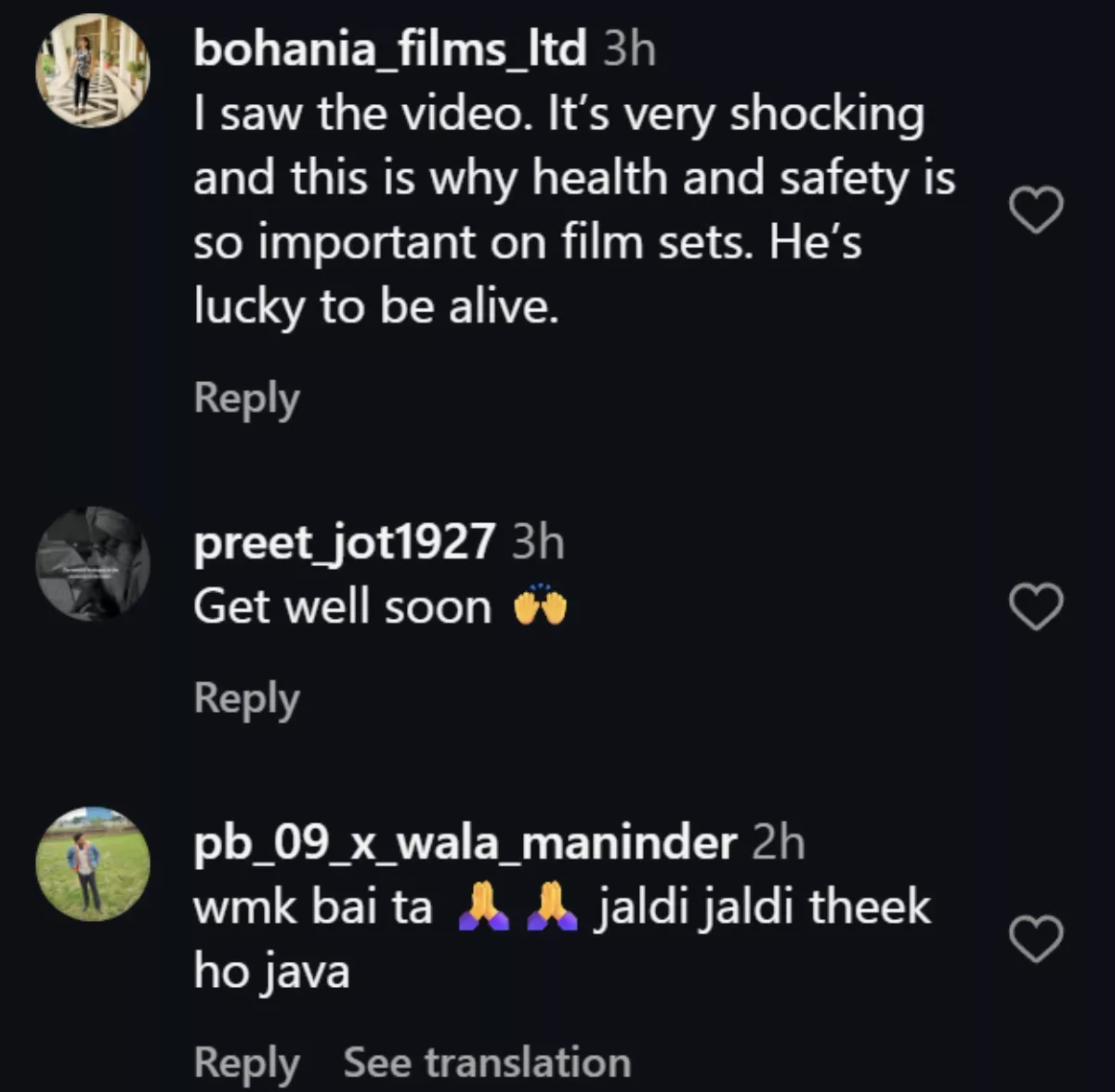The width and height of the screenshot is (1115, 1092).
Task: Like bohania_films_ltd's comment via heart icon
Action: pos(1037,210)
